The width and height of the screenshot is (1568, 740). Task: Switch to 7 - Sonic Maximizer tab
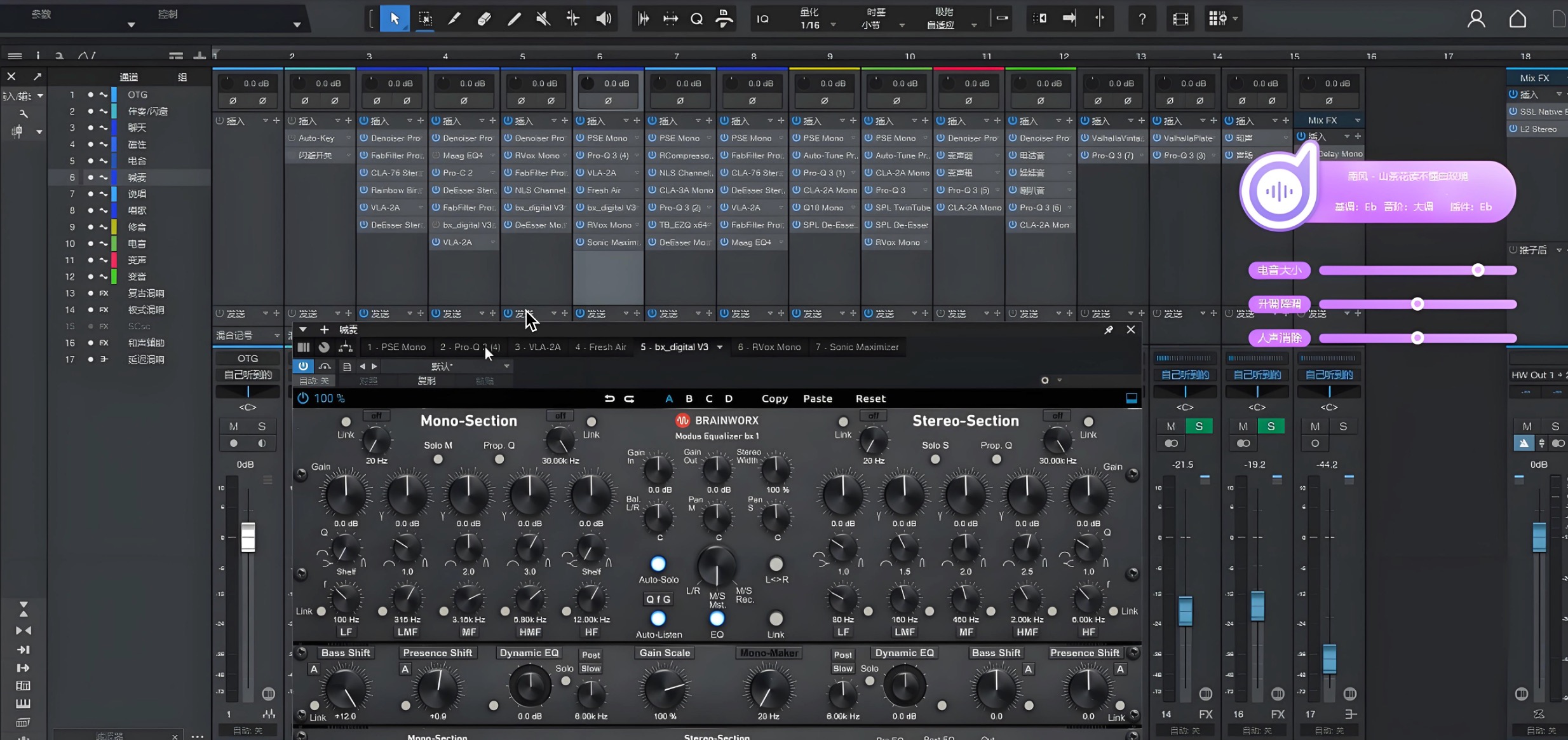tap(857, 347)
